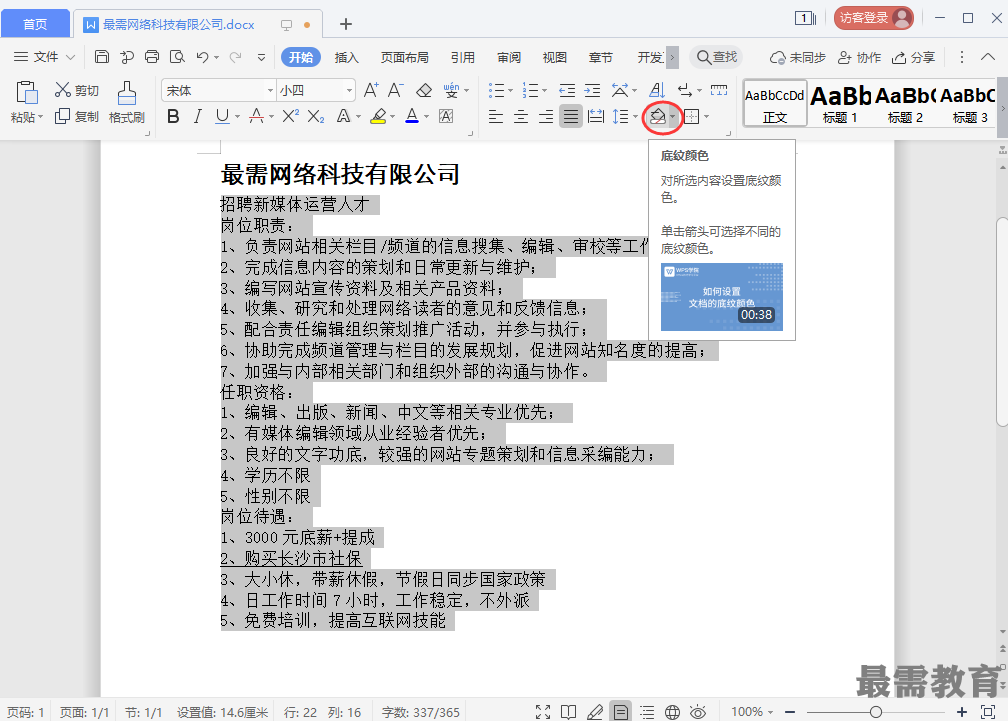Toggle left text alignment
This screenshot has height=721, width=1008.
pyautogui.click(x=496, y=116)
